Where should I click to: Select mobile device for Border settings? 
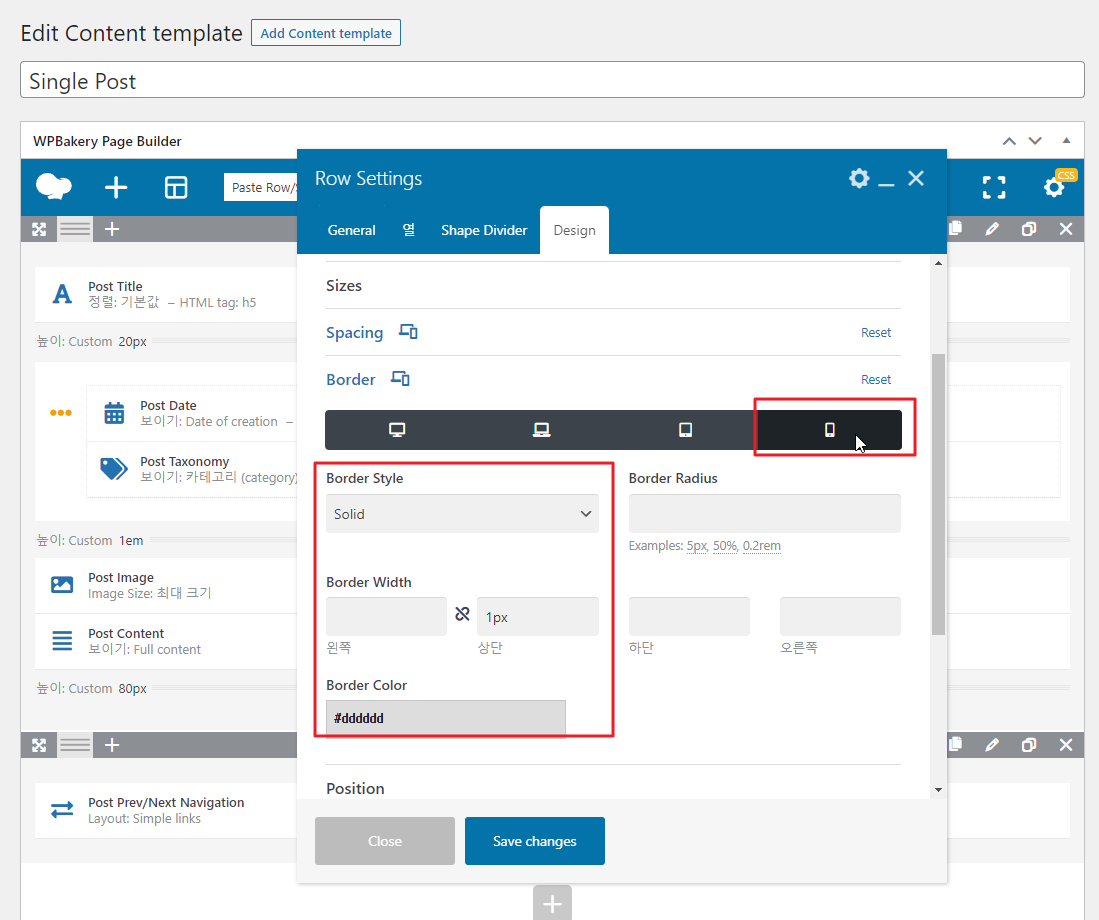coord(829,430)
